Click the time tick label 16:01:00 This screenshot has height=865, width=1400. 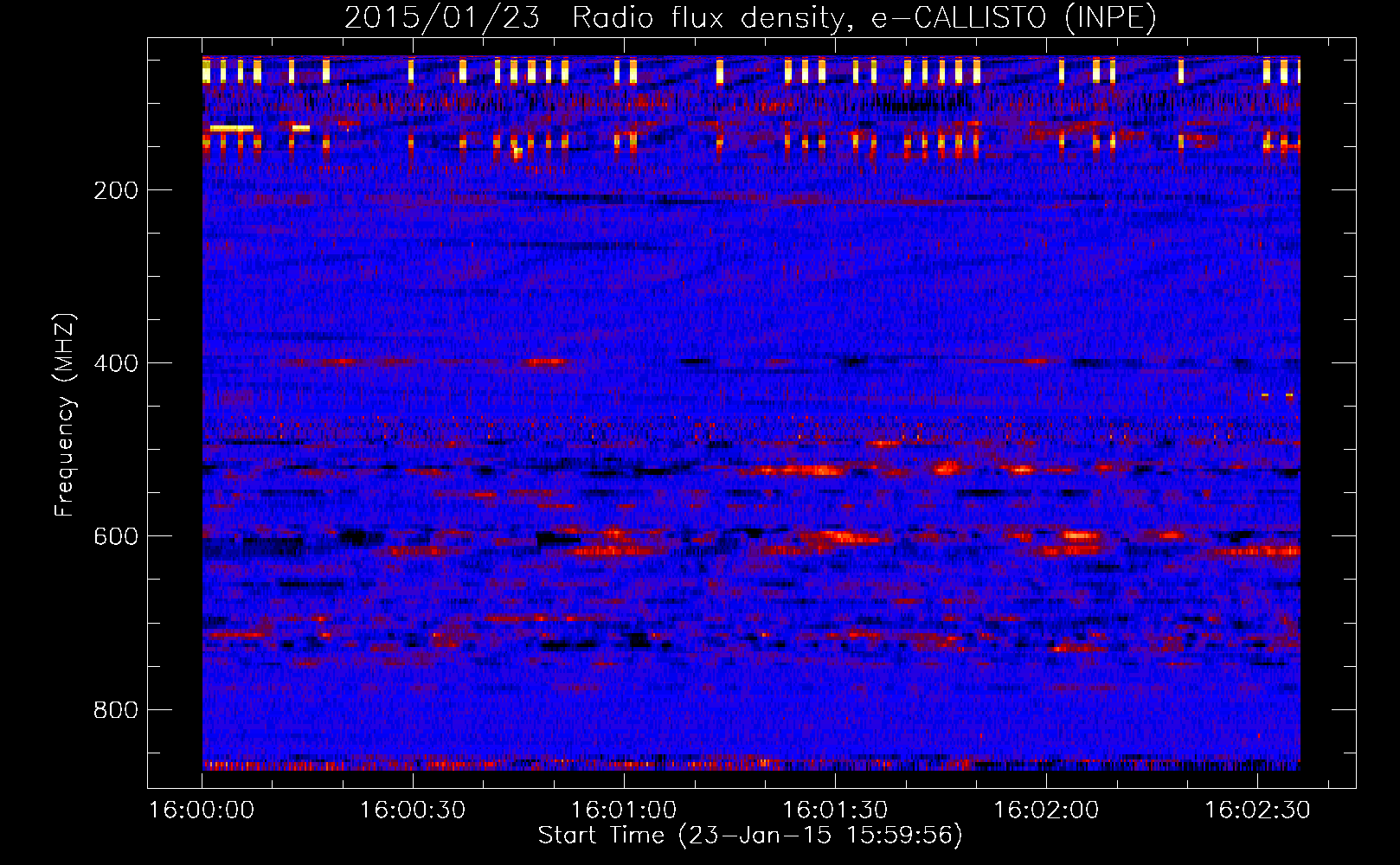click(x=624, y=810)
